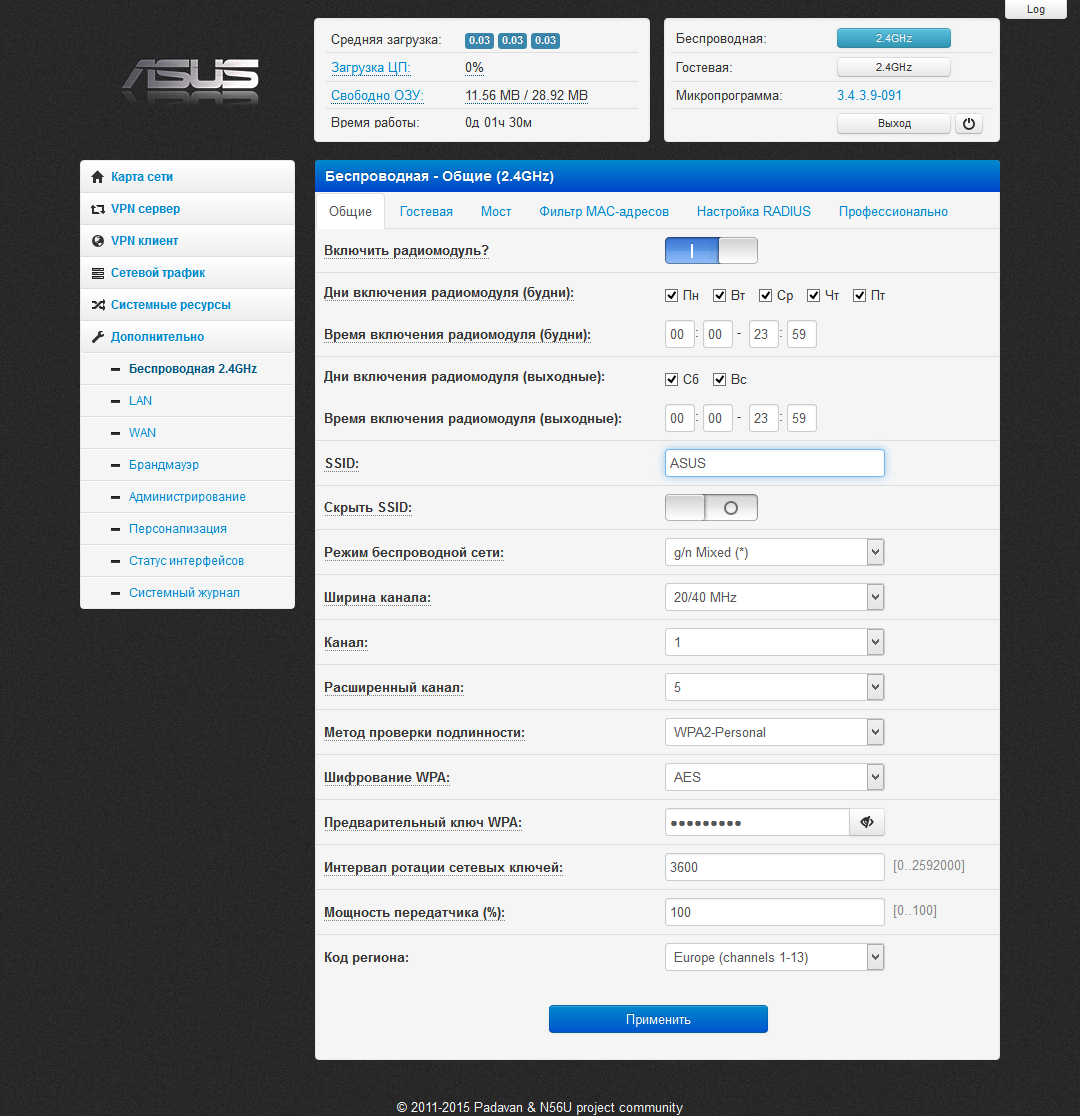Click the Свободно ОЗУ link
The height and width of the screenshot is (1116, 1080).
377,95
